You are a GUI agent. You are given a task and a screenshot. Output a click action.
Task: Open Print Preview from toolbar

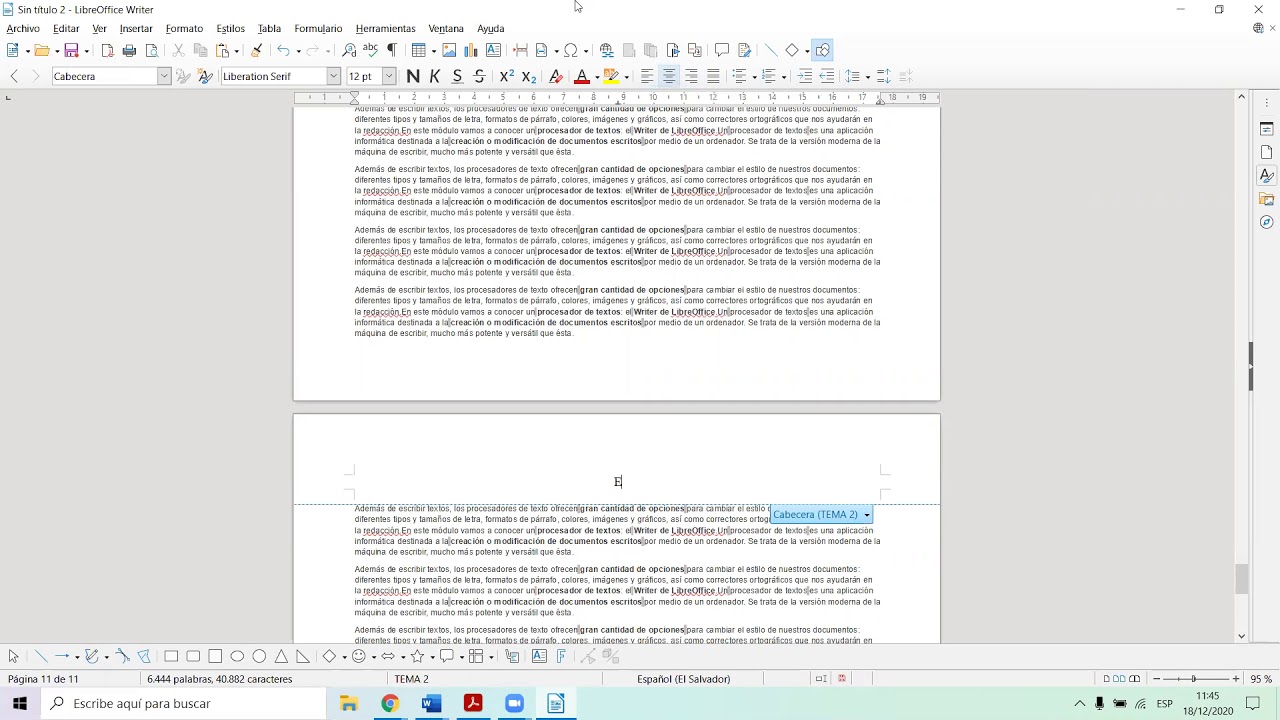click(x=152, y=50)
